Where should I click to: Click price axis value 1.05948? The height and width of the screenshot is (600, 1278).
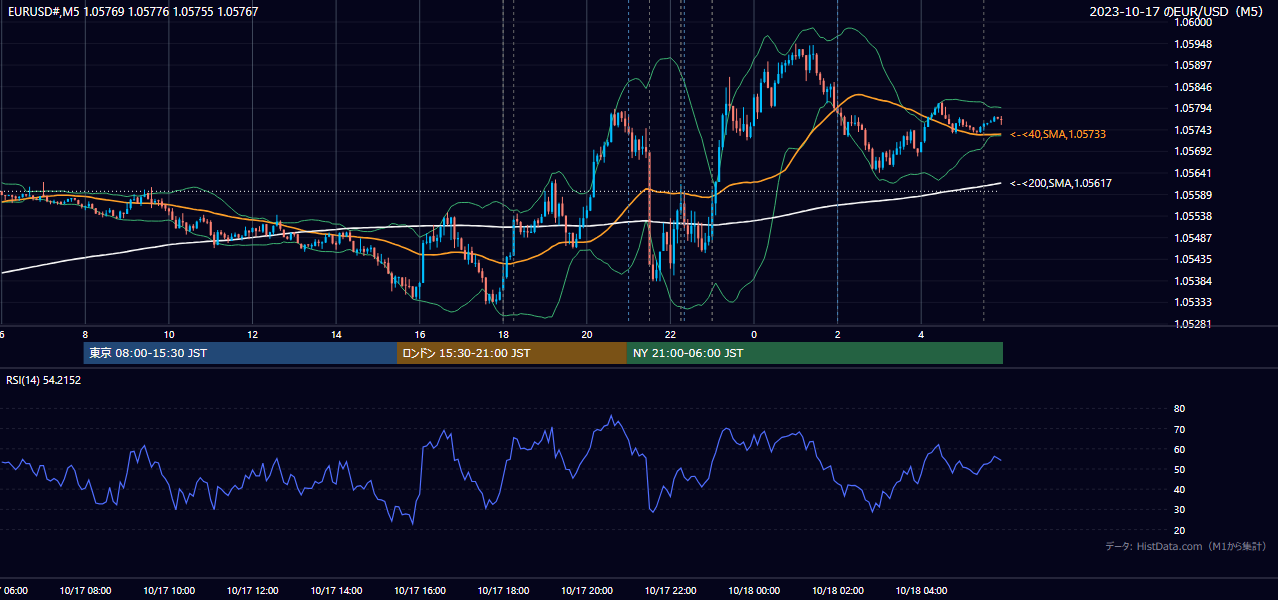click(x=1192, y=44)
